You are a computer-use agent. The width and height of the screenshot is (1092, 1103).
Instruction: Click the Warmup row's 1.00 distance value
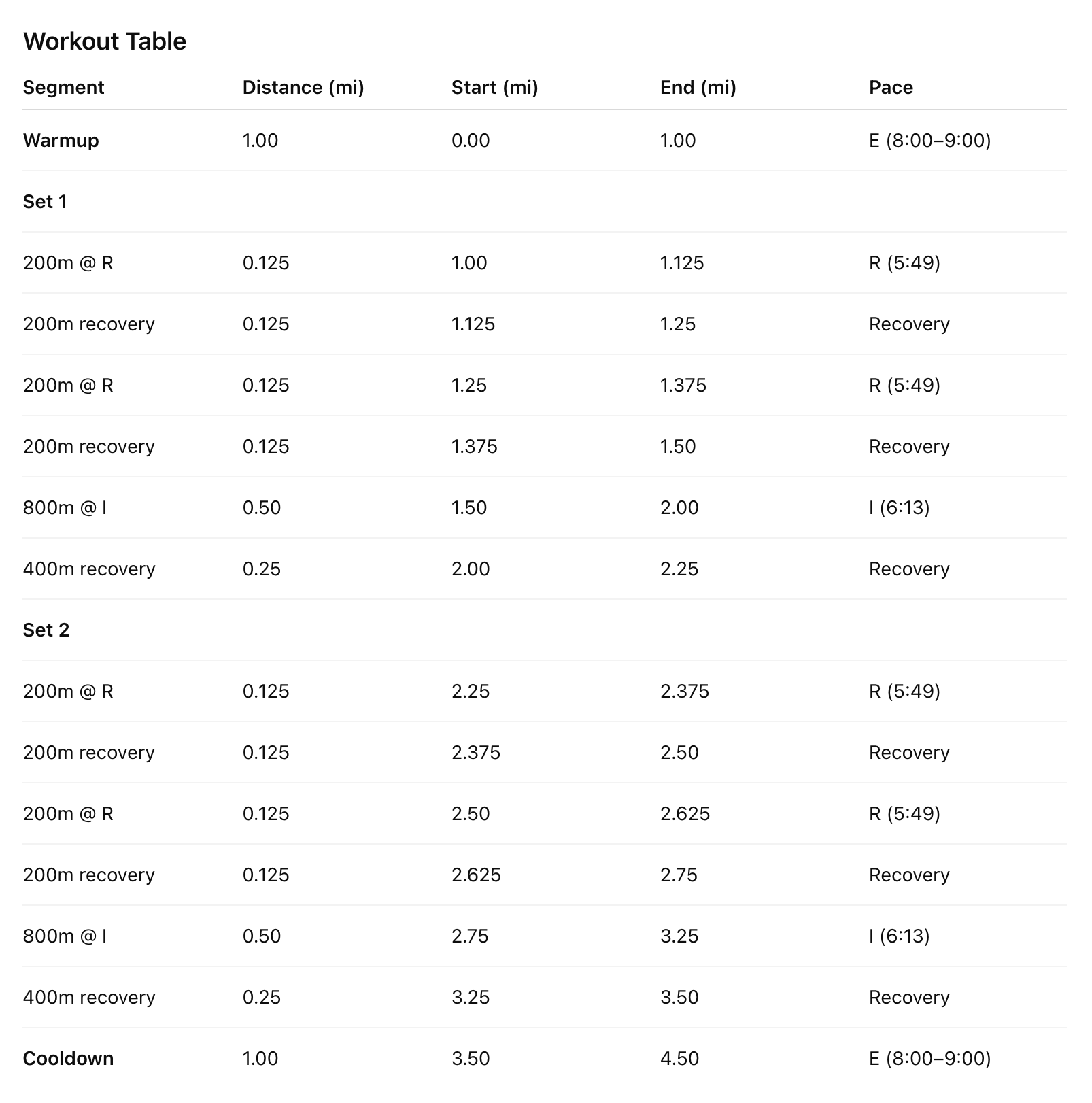point(260,141)
